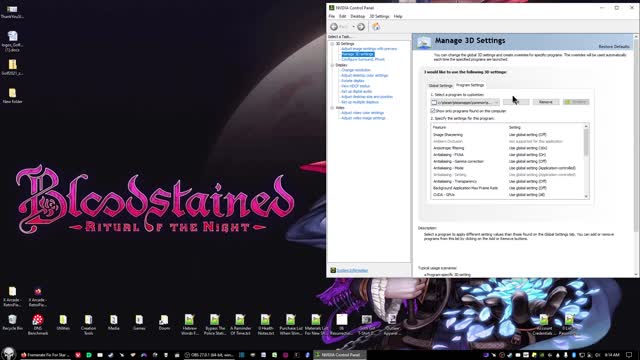Switch to the Program Settings tab

tap(470, 85)
